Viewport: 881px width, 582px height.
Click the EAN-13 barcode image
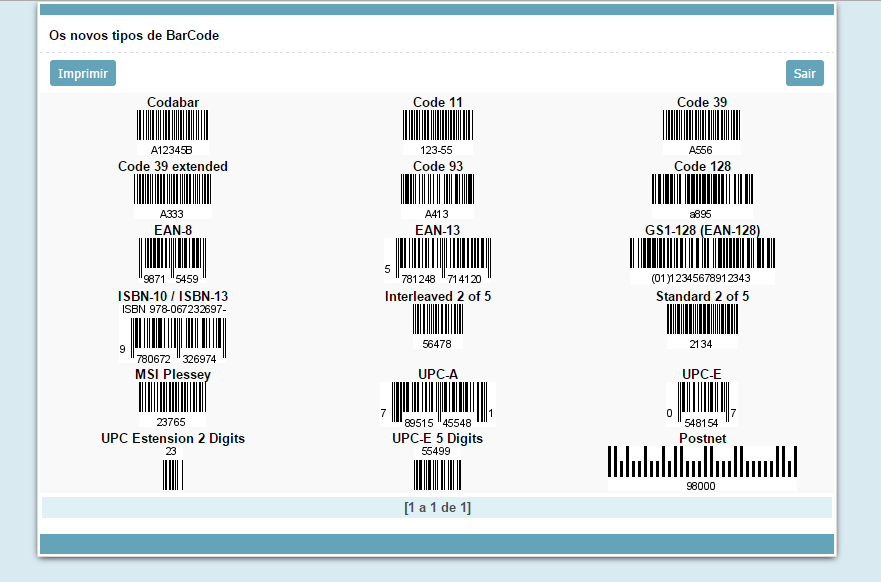pyautogui.click(x=438, y=260)
